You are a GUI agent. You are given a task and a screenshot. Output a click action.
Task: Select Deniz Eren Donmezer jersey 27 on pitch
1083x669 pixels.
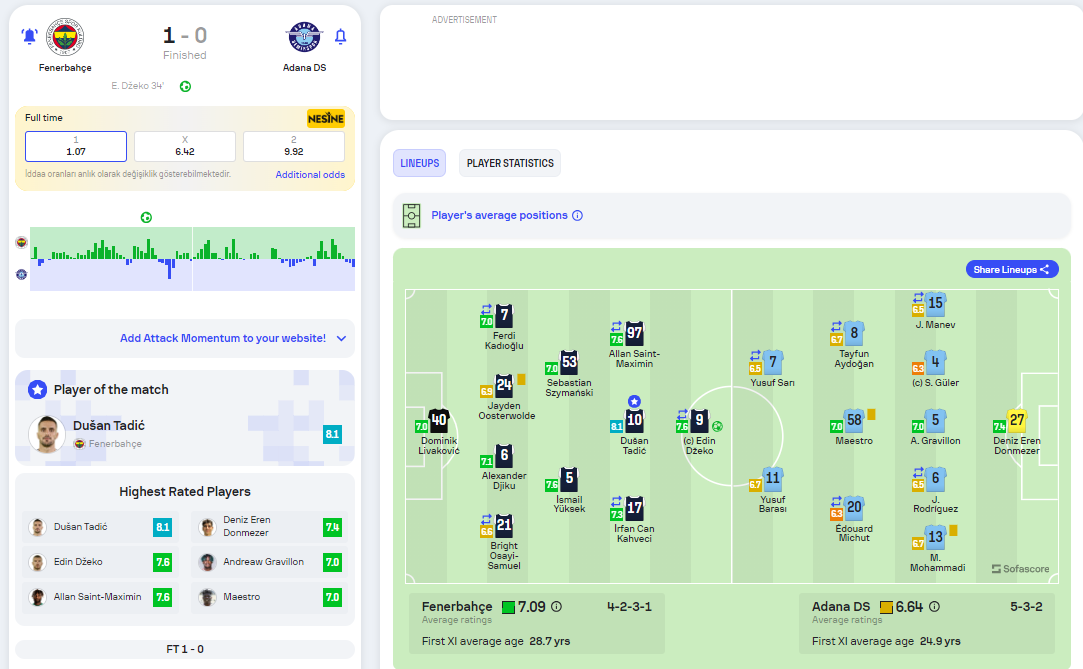coord(1017,420)
